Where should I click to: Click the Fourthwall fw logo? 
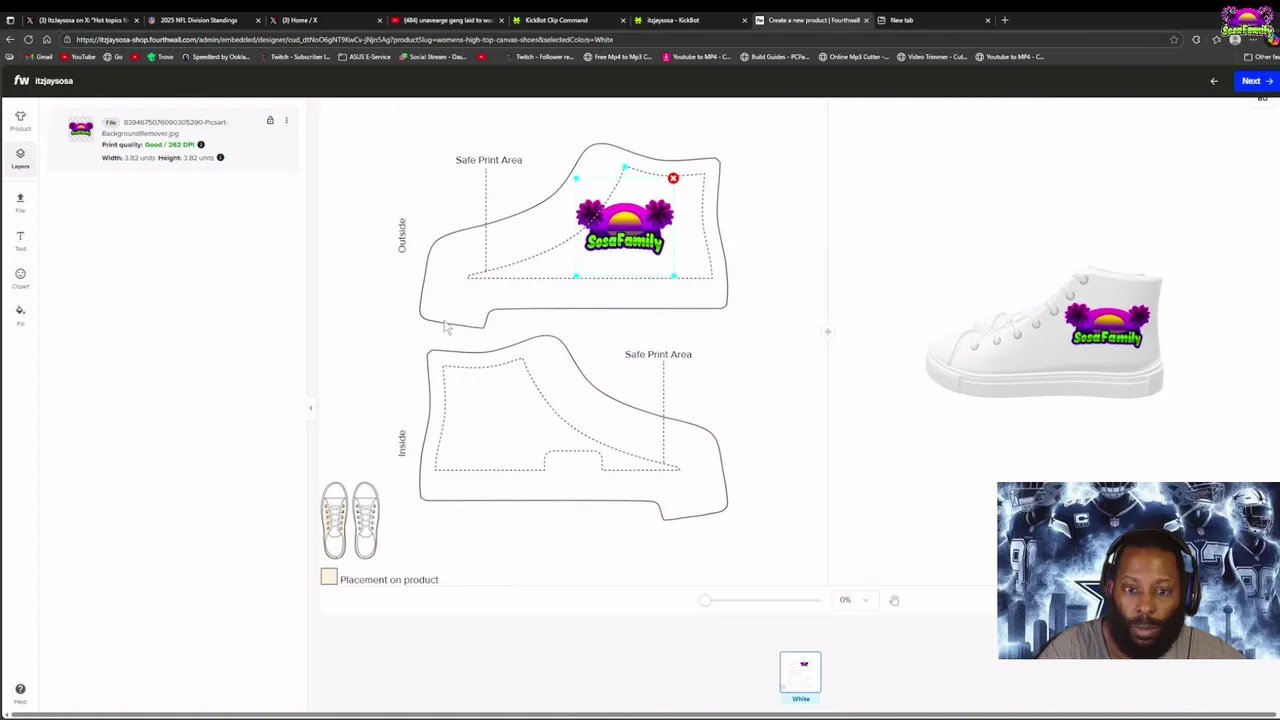pos(21,80)
